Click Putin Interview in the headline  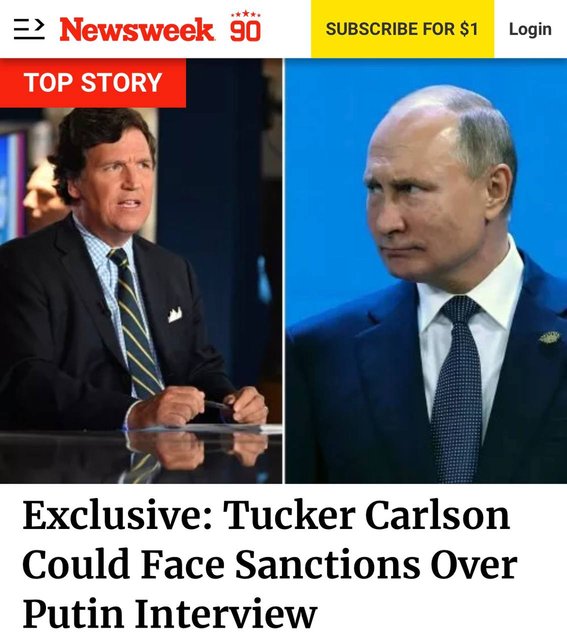169,613
